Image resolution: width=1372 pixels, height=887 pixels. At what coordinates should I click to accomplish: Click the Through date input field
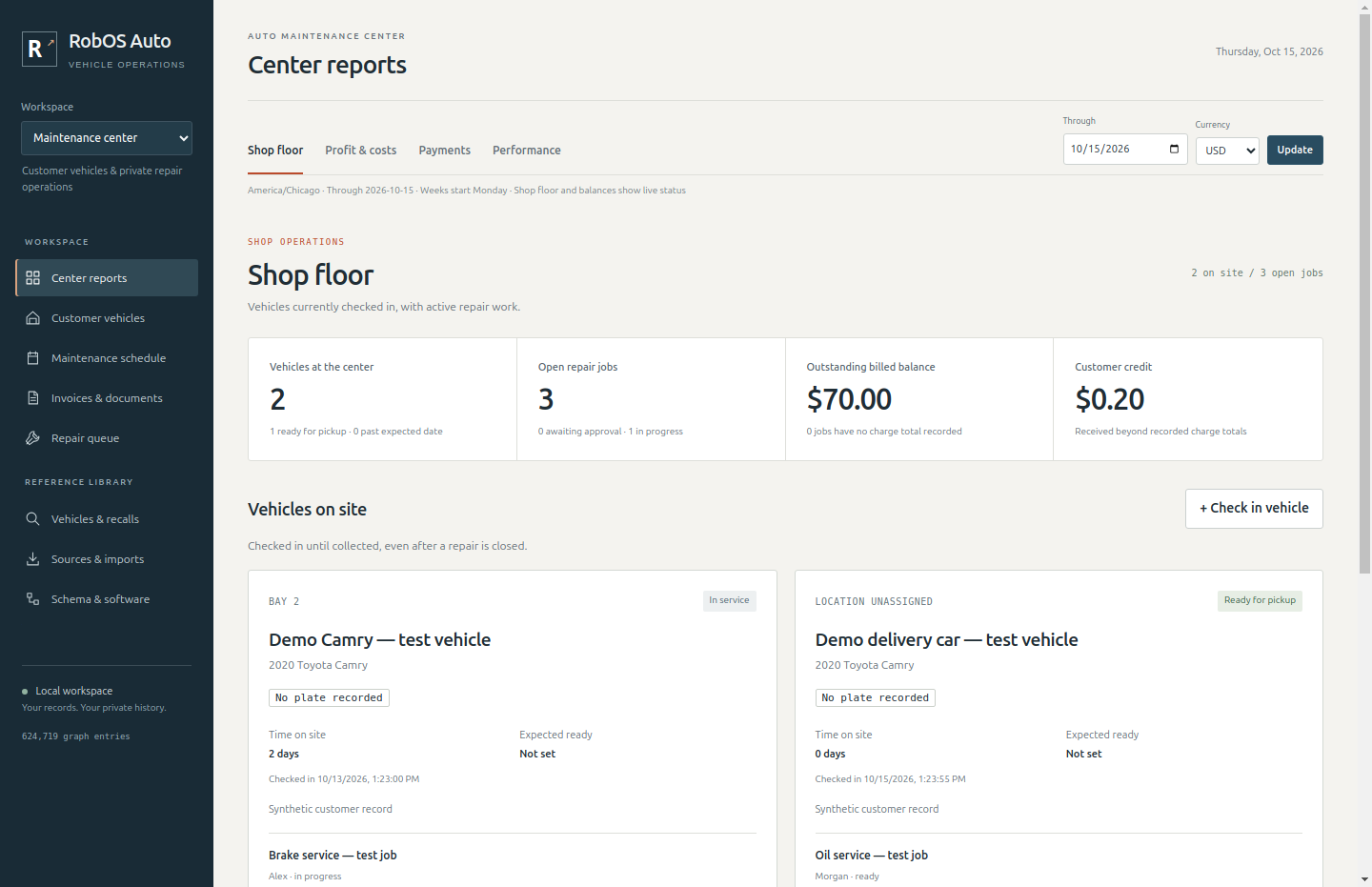tap(1125, 149)
